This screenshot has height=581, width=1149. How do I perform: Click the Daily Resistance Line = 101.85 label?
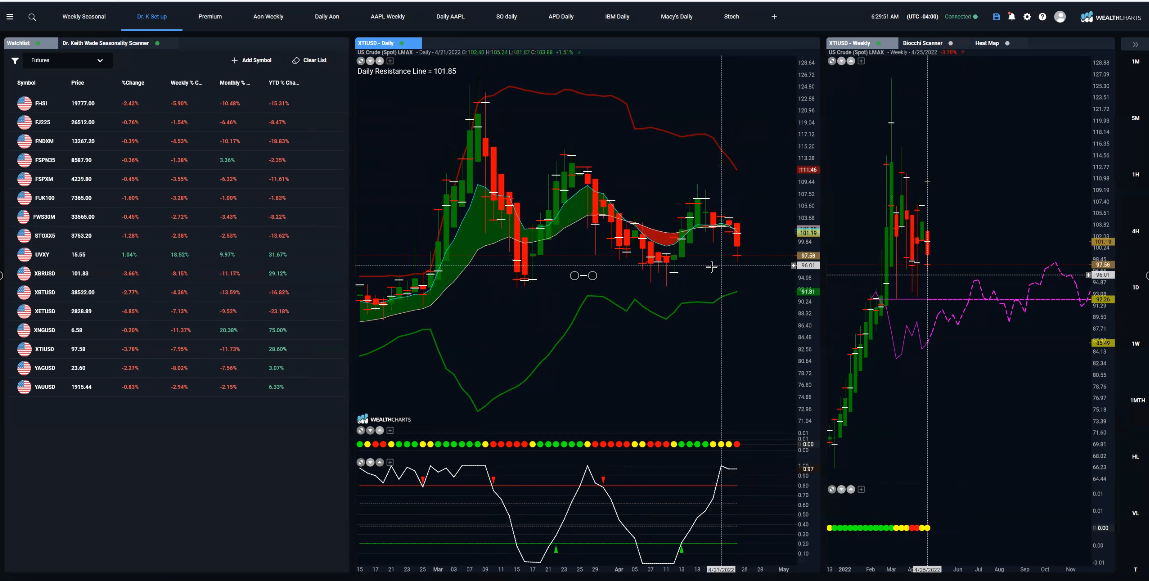[407, 71]
